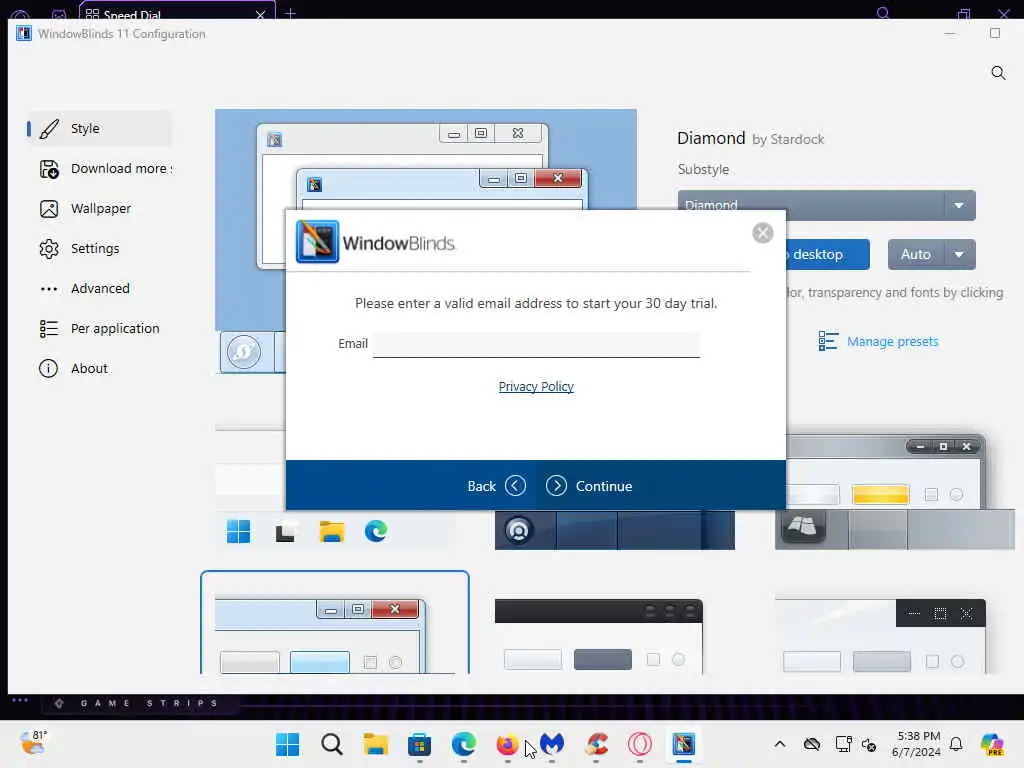Click the Back button in dialog
Screen dimensions: 1024x768
(x=496, y=486)
